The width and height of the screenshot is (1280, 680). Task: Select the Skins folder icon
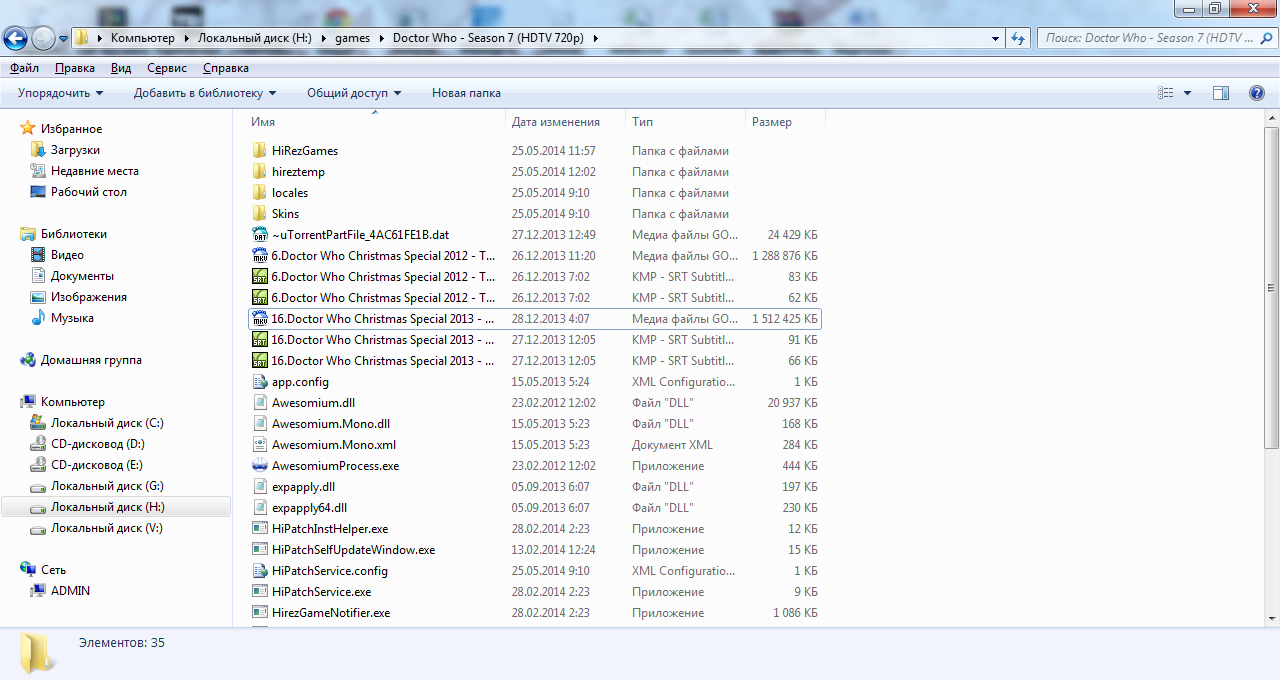click(260, 214)
